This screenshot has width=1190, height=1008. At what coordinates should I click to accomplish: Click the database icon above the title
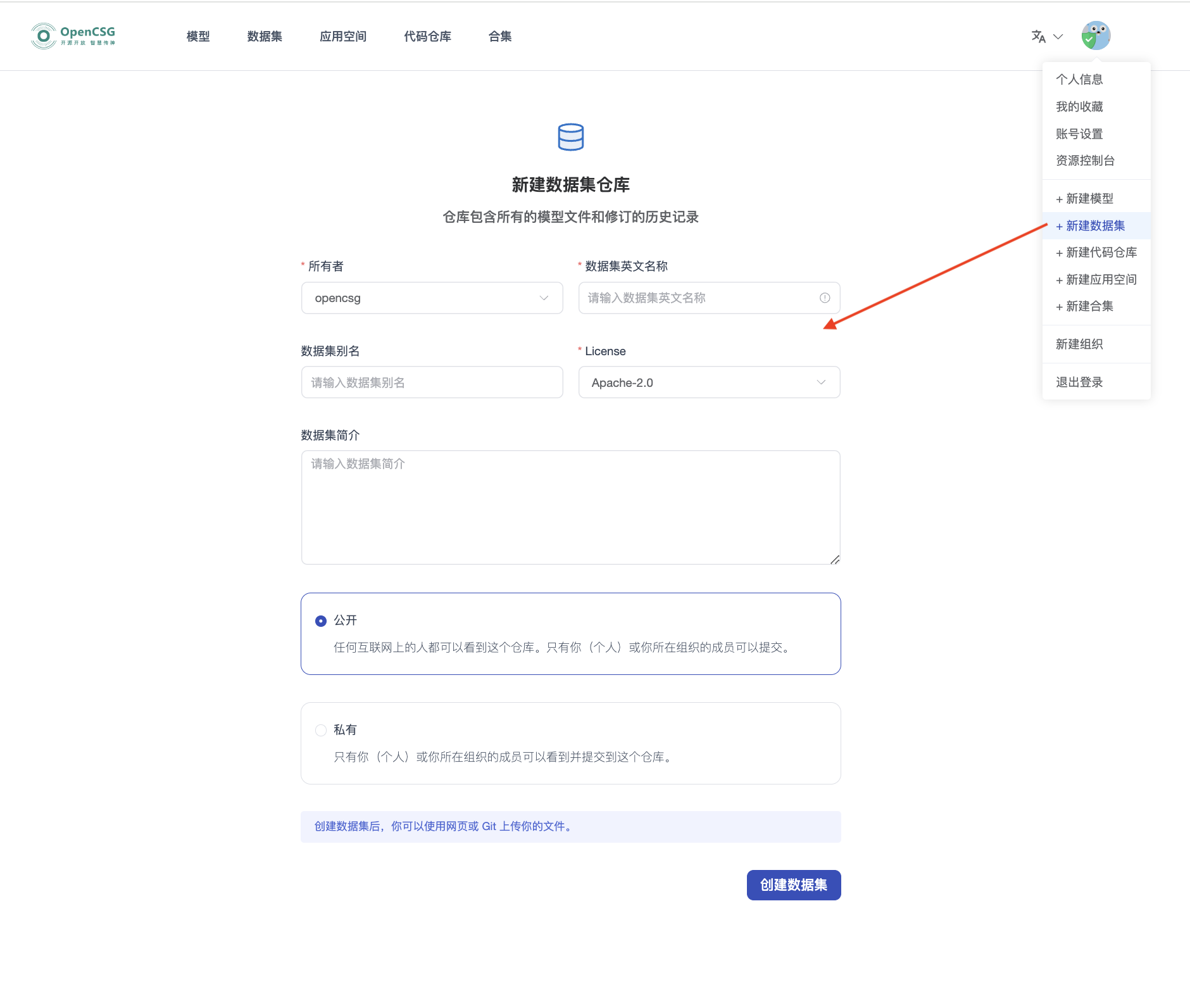570,137
